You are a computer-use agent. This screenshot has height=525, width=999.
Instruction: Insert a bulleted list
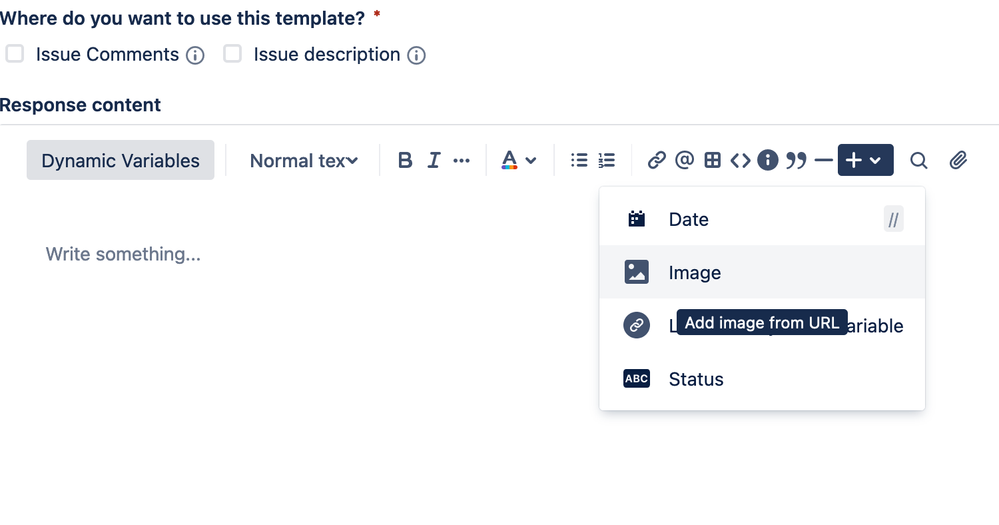[x=579, y=160]
